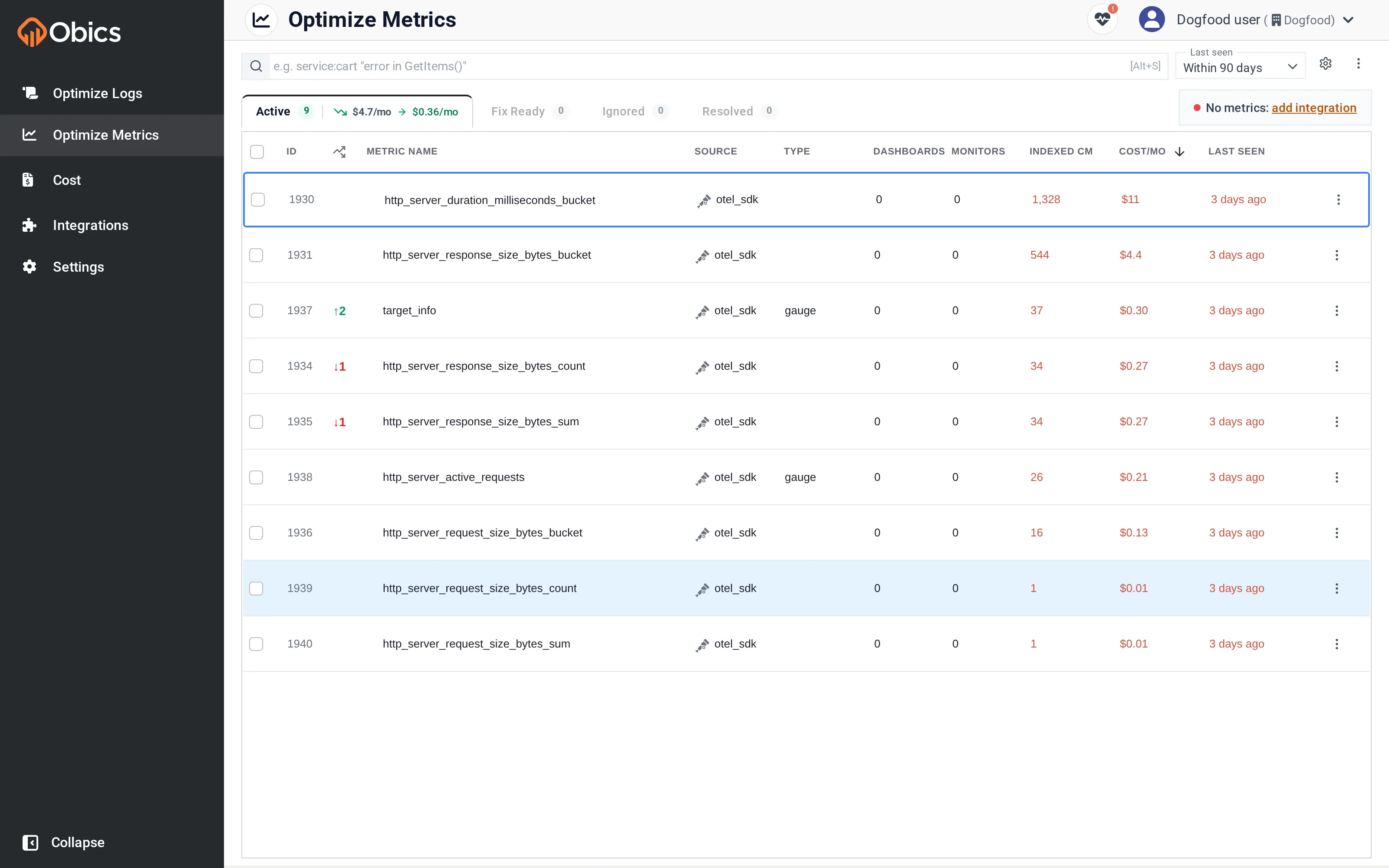
Task: Click otel_sdk source icon in row 1930
Action: click(x=704, y=201)
